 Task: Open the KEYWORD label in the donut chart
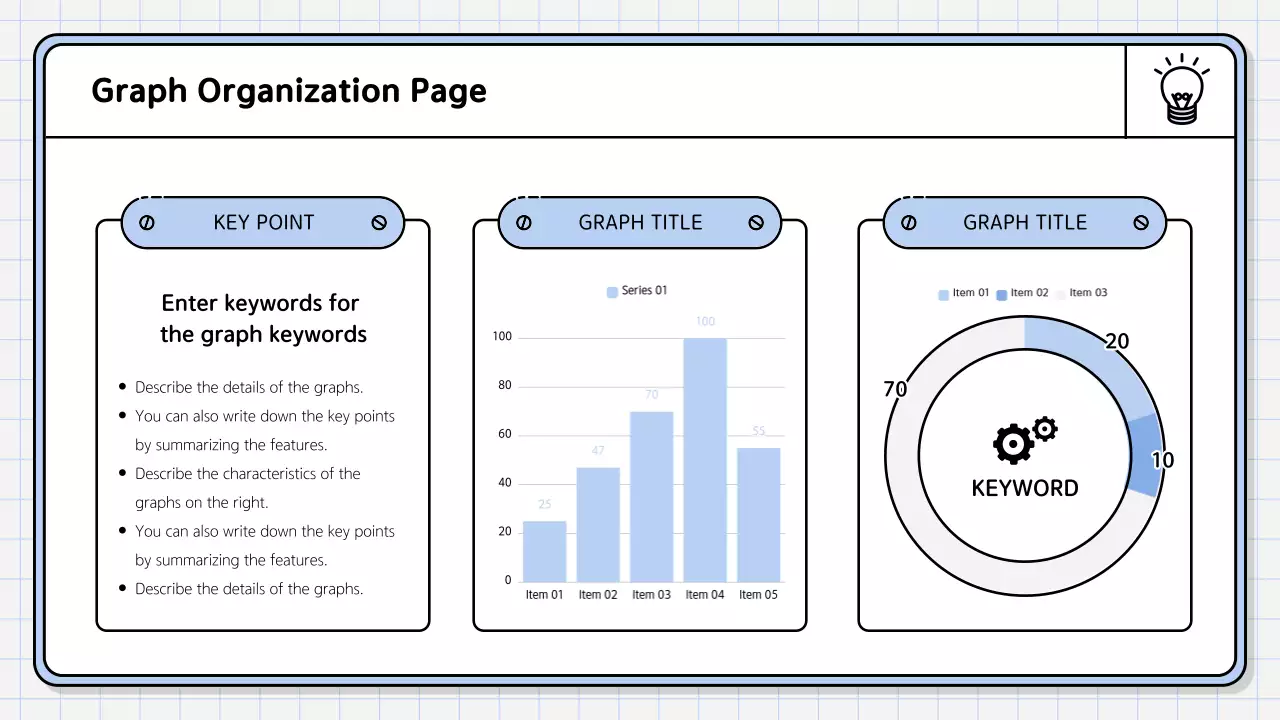(1024, 488)
